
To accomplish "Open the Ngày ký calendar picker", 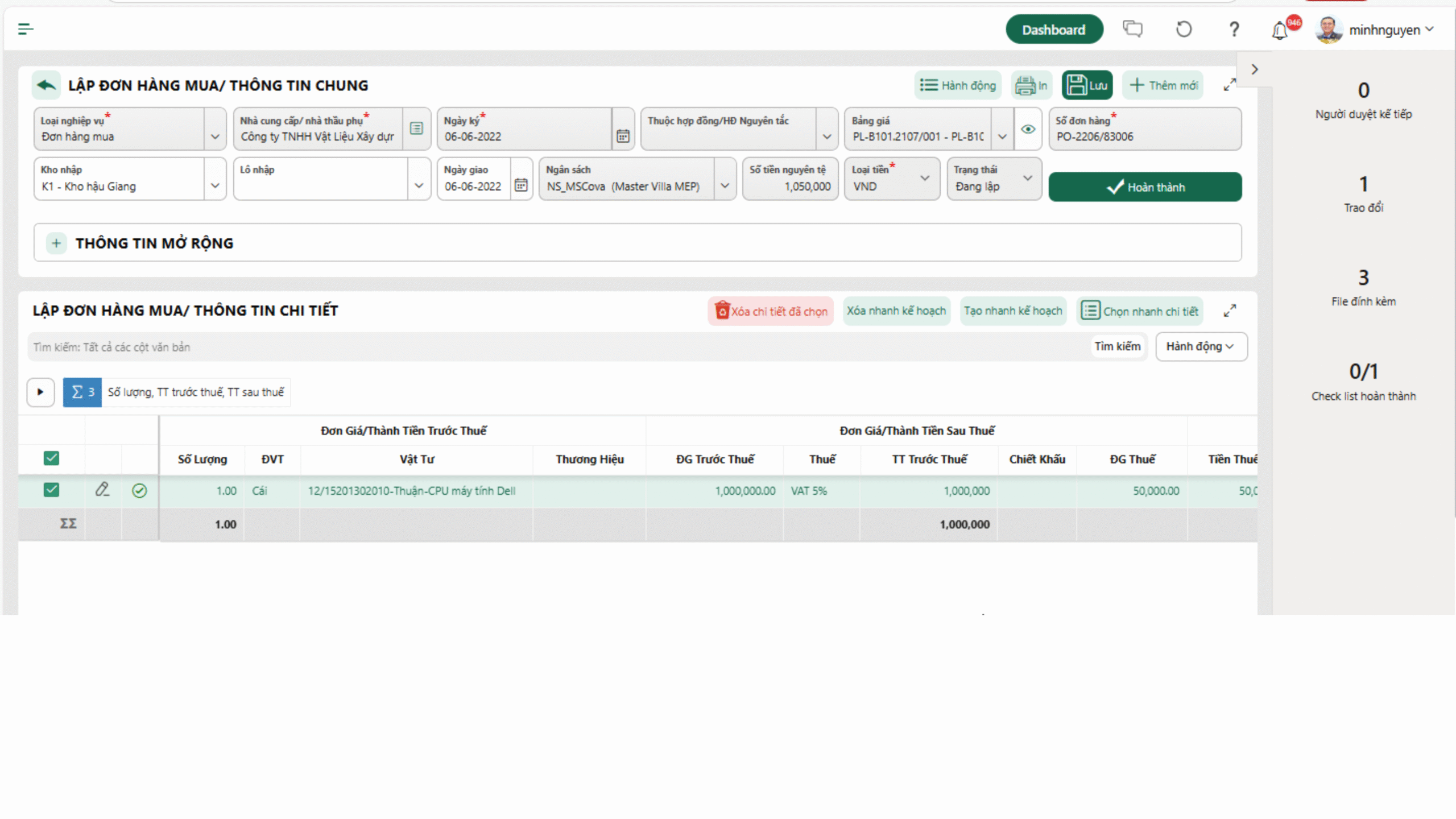I will 623,136.
